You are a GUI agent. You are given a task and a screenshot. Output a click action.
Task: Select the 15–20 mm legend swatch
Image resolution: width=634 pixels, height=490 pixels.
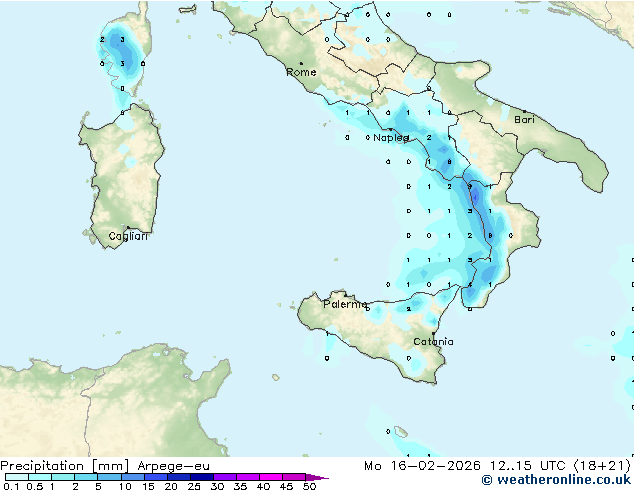[x=156, y=477]
